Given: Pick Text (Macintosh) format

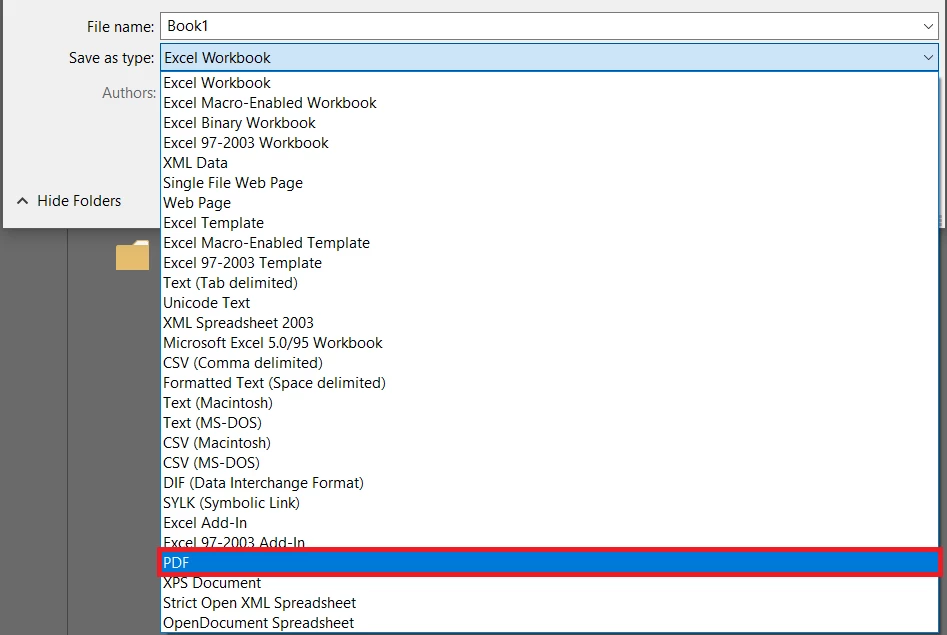Looking at the screenshot, I should click(x=550, y=402).
